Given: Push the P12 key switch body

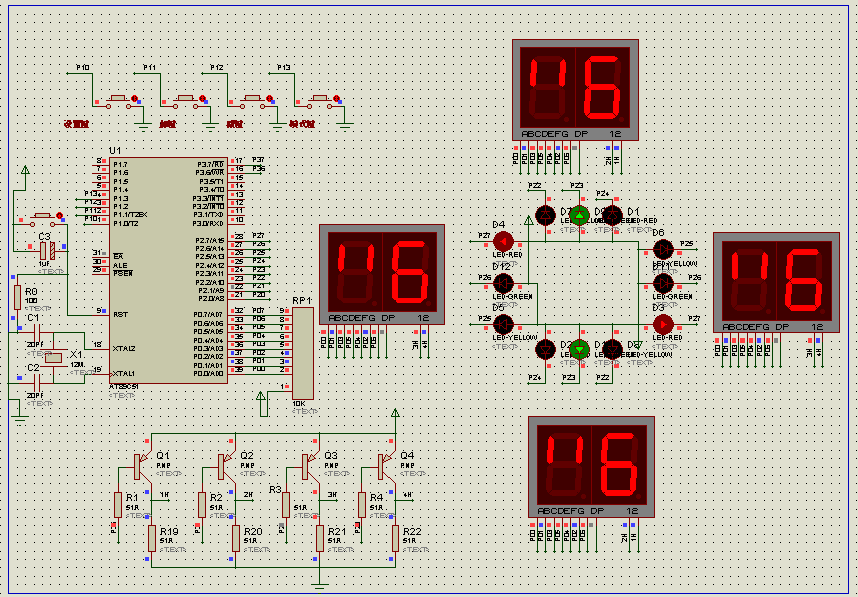Looking at the screenshot, I should [252, 101].
